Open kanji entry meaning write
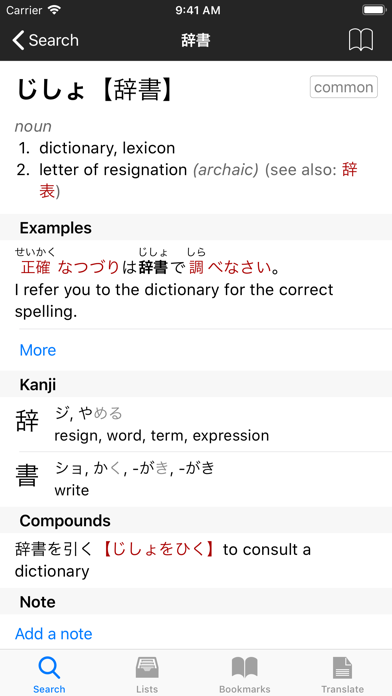The image size is (392, 696). click(196, 479)
